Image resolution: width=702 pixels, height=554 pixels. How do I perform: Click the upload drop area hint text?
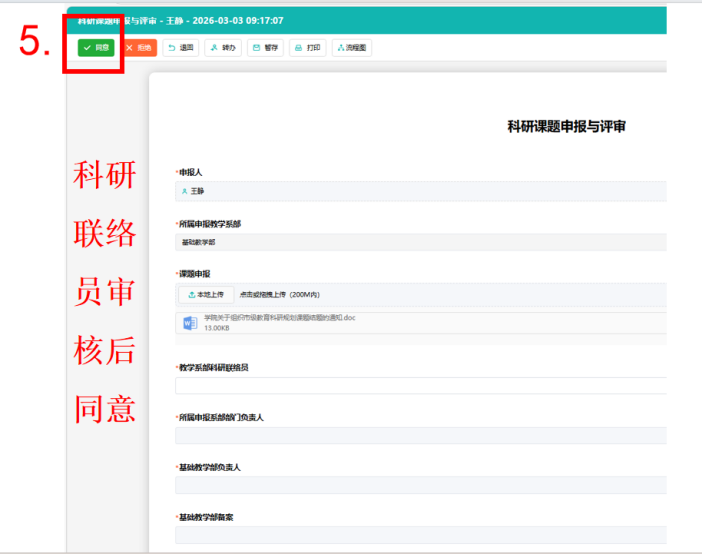click(x=279, y=294)
